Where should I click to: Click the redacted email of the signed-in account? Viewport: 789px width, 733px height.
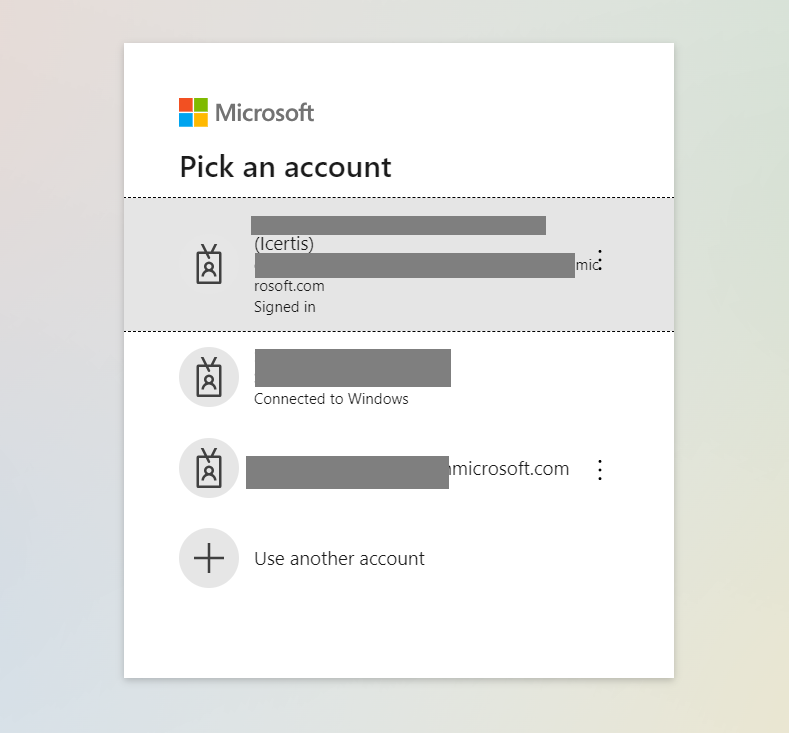(414, 265)
